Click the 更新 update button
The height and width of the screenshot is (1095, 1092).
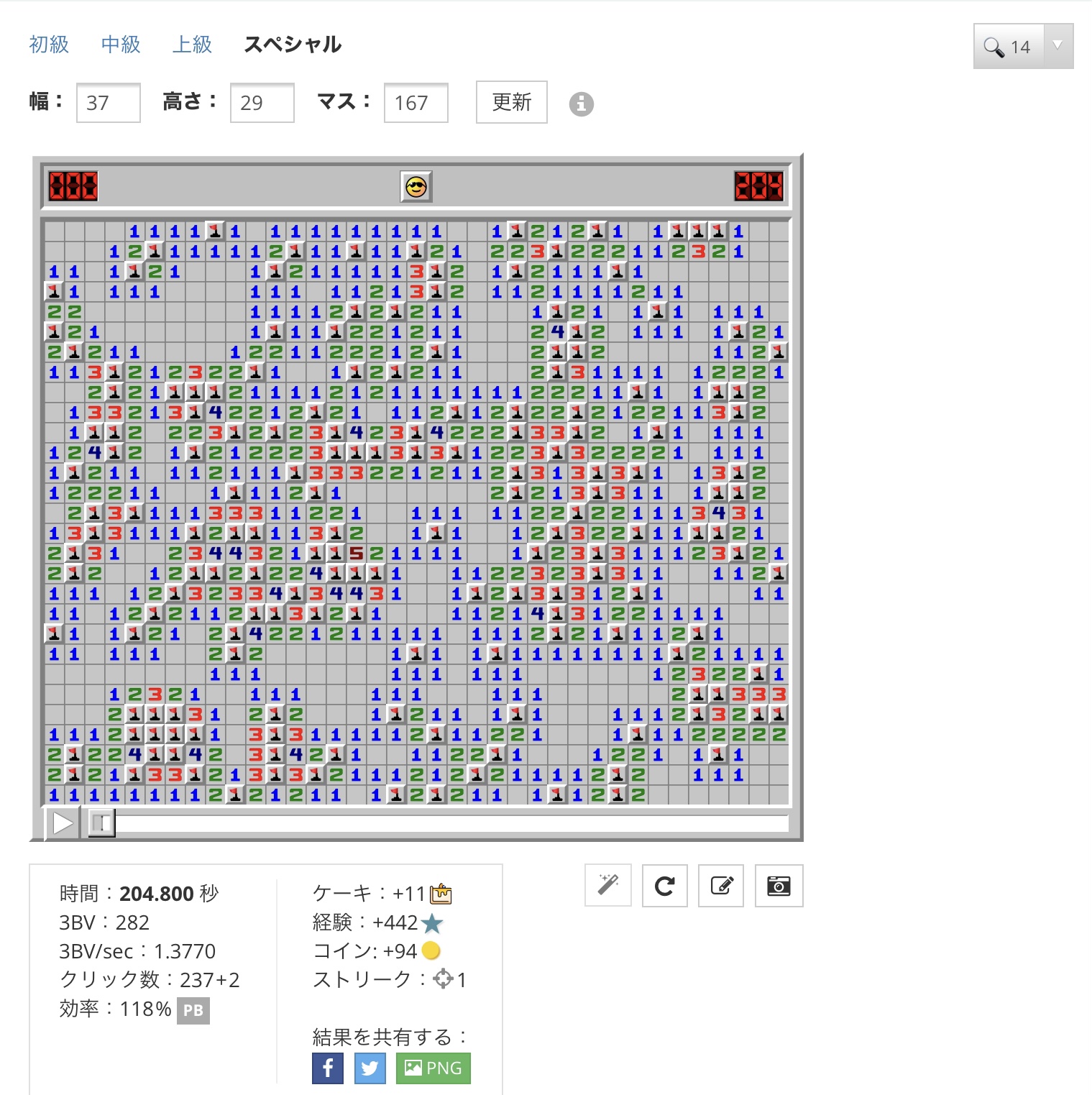coord(512,102)
